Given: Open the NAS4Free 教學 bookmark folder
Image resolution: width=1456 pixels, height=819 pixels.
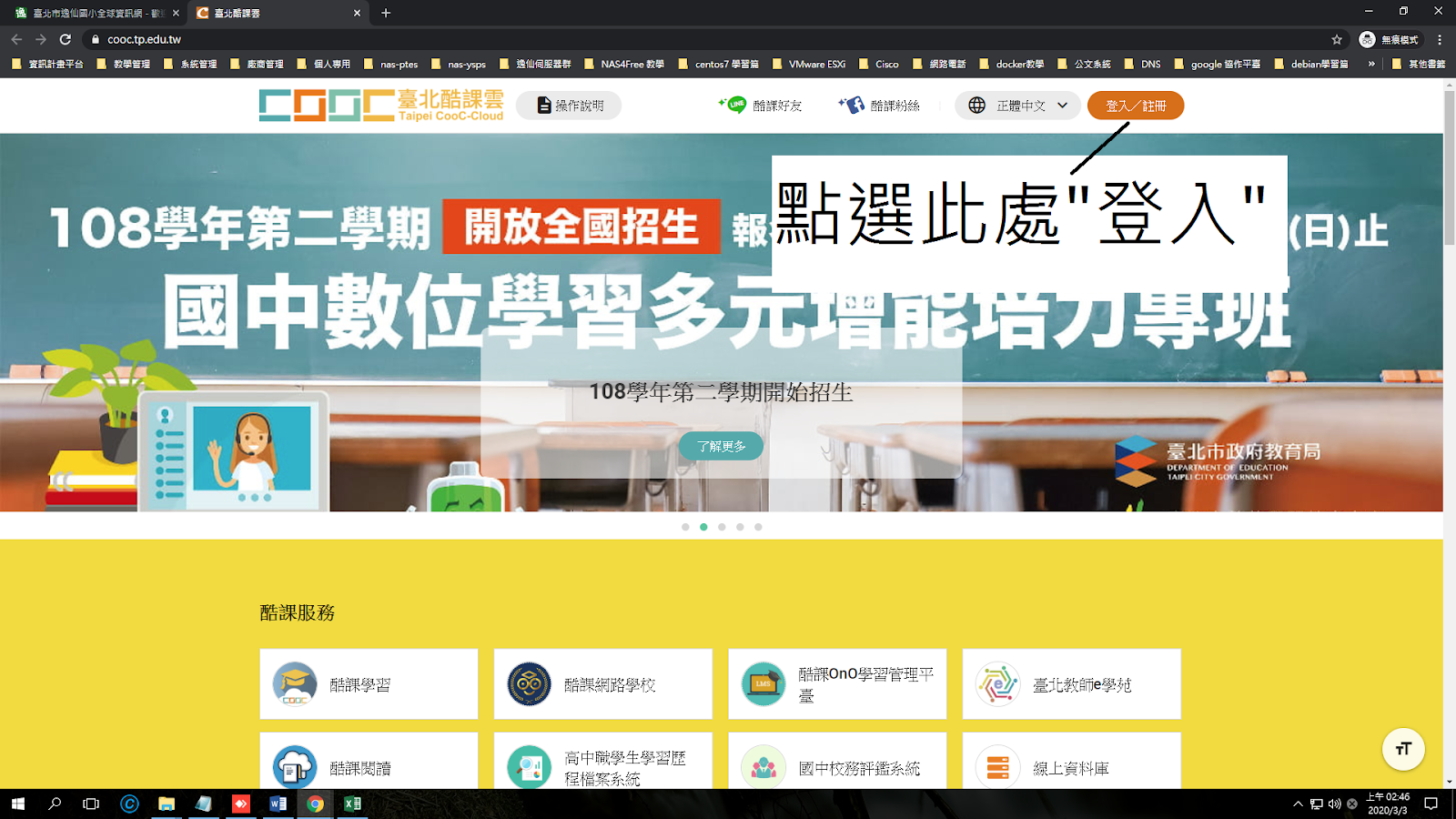Looking at the screenshot, I should tap(624, 64).
